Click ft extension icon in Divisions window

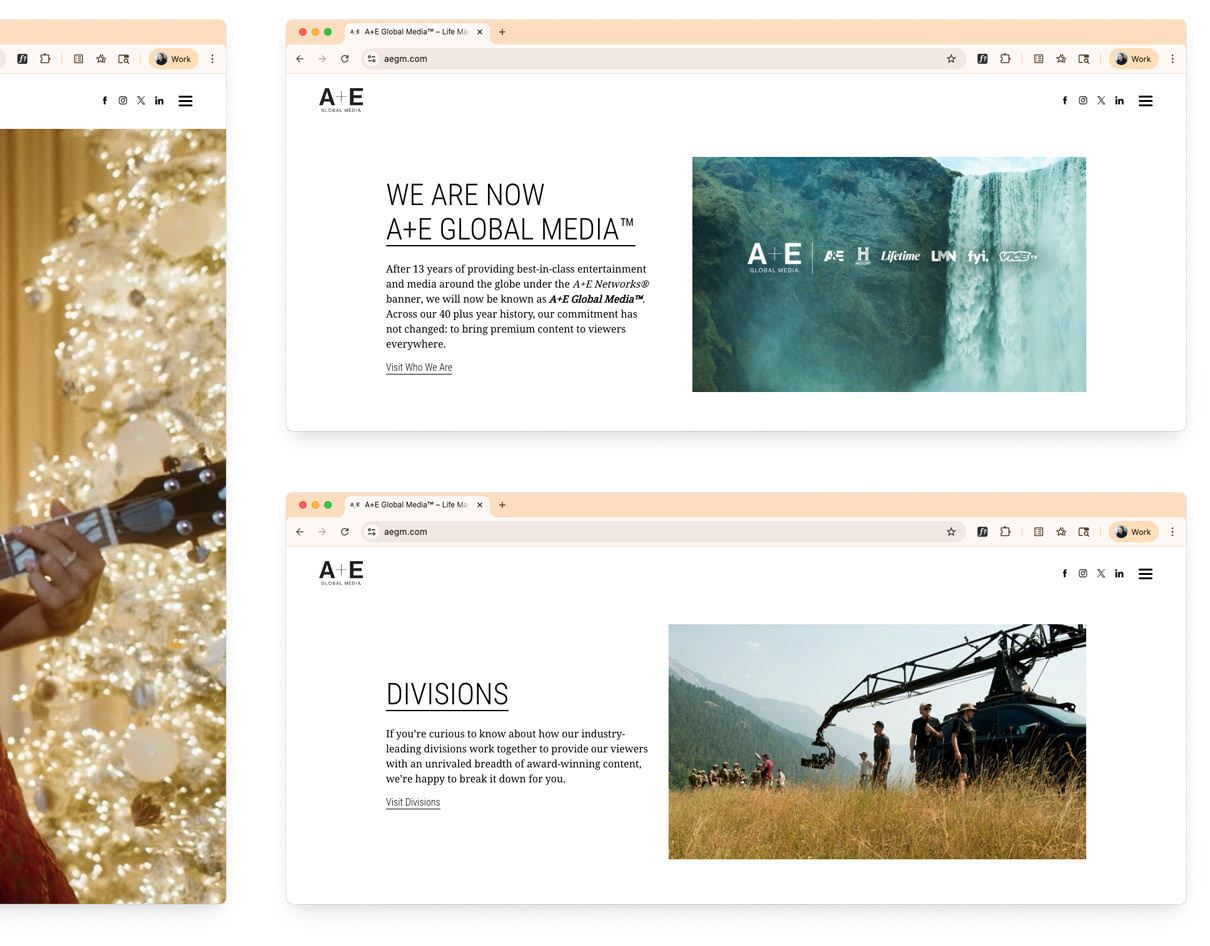(x=982, y=532)
